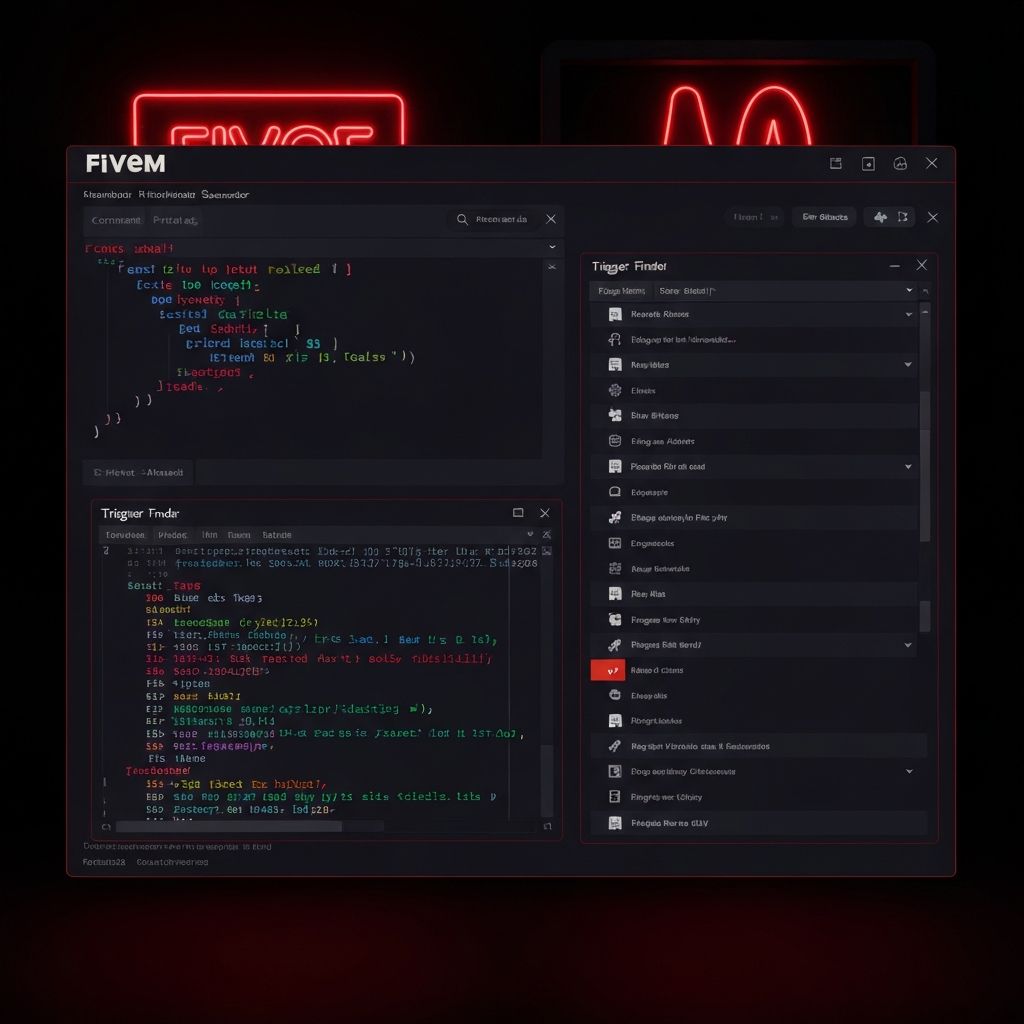Click the search magnifier icon in the command bar
Screen dimensions: 1024x1024
tap(461, 219)
